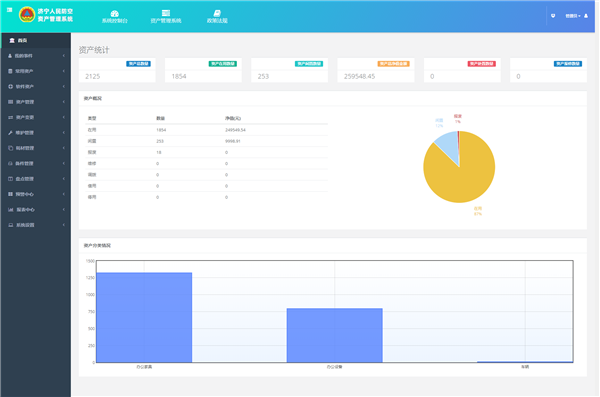Expand the 资产管理 sidebar chevron
This screenshot has width=600, height=397.
coord(64,102)
